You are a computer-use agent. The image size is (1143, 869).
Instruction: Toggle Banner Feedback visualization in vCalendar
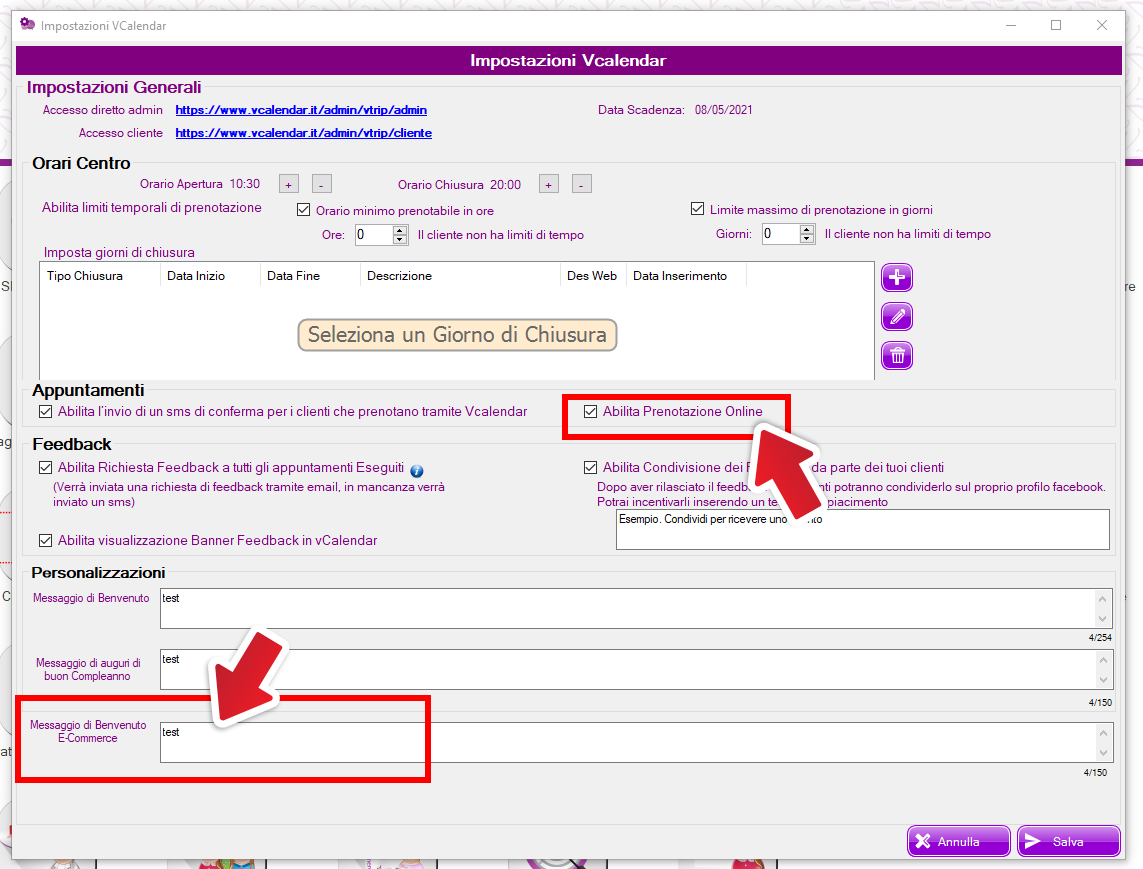(x=46, y=540)
